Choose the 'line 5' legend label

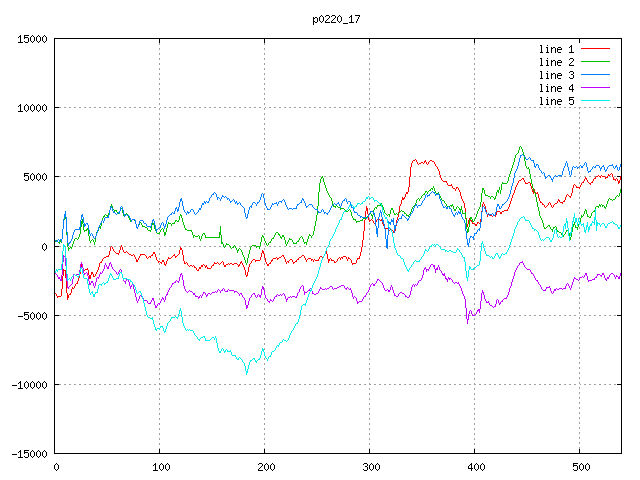(556, 101)
